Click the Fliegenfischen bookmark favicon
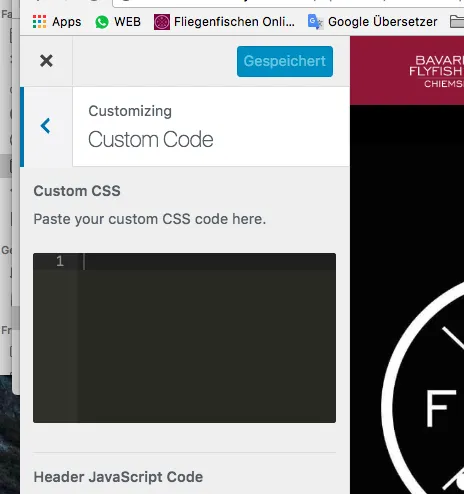This screenshot has width=464, height=494. [162, 22]
